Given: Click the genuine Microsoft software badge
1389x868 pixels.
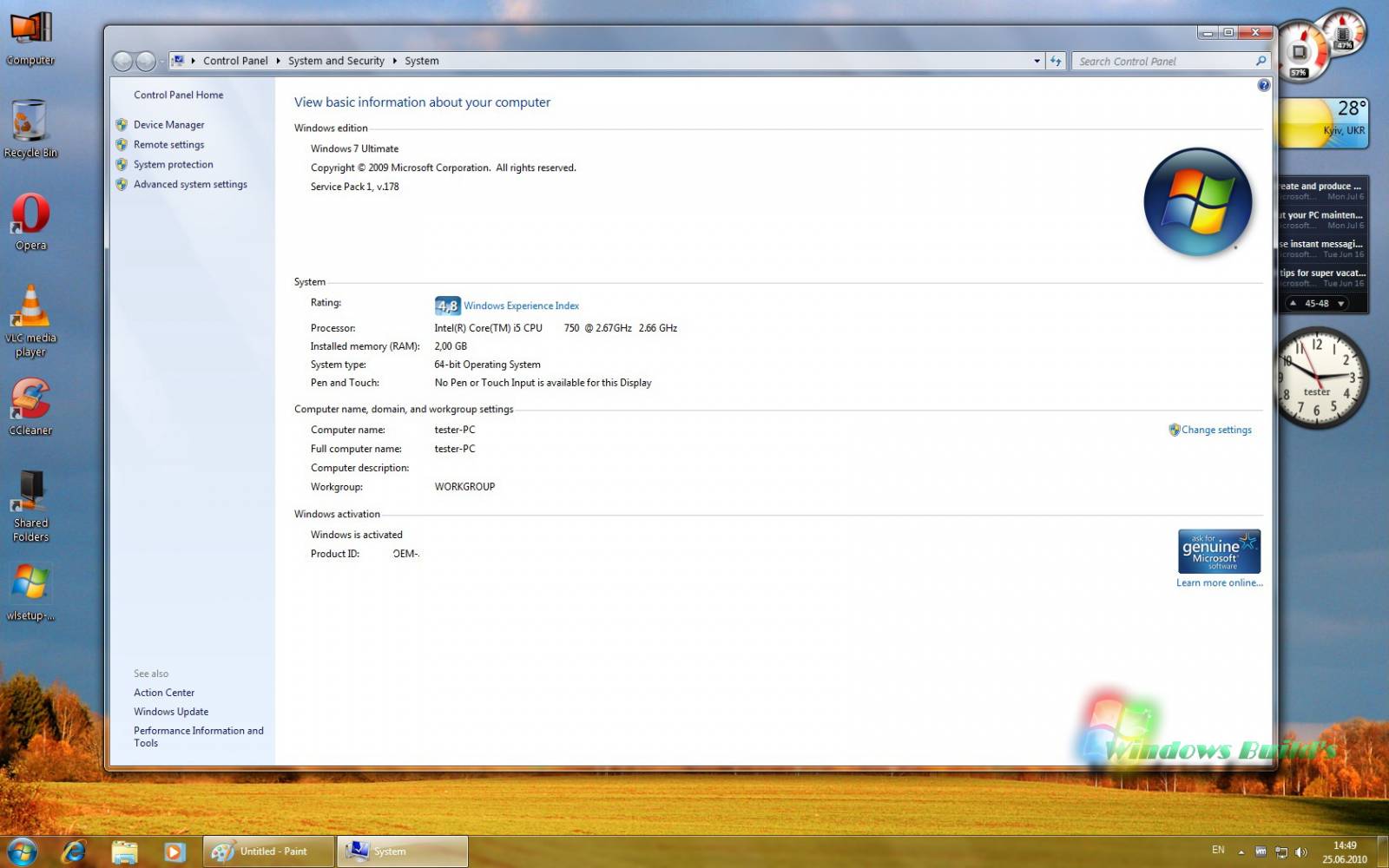Looking at the screenshot, I should tap(1219, 551).
